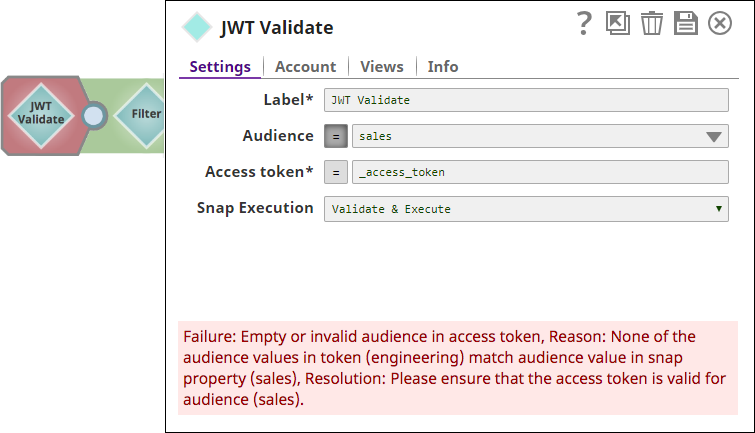Click the pop-out dialog icon
Image resolution: width=755 pixels, height=433 pixels.
[x=618, y=24]
